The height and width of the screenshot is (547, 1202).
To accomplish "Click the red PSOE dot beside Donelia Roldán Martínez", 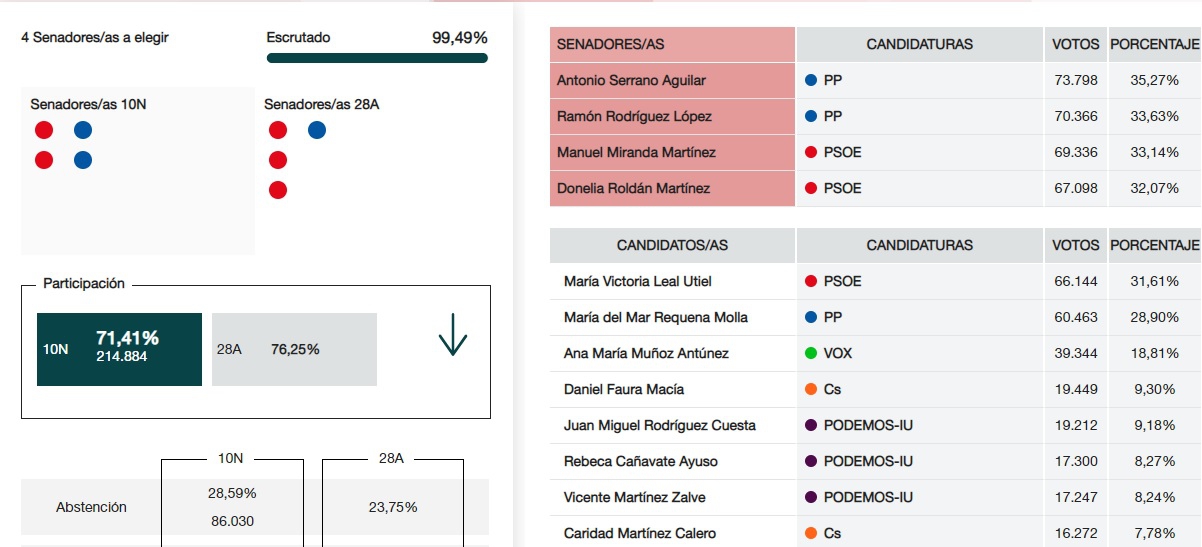I will click(811, 188).
